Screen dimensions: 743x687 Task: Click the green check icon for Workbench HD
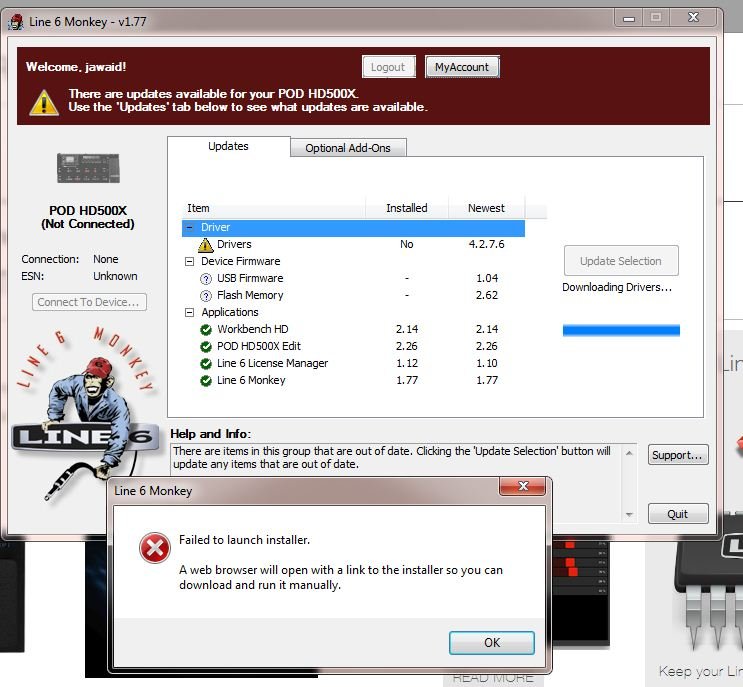pyautogui.click(x=206, y=330)
